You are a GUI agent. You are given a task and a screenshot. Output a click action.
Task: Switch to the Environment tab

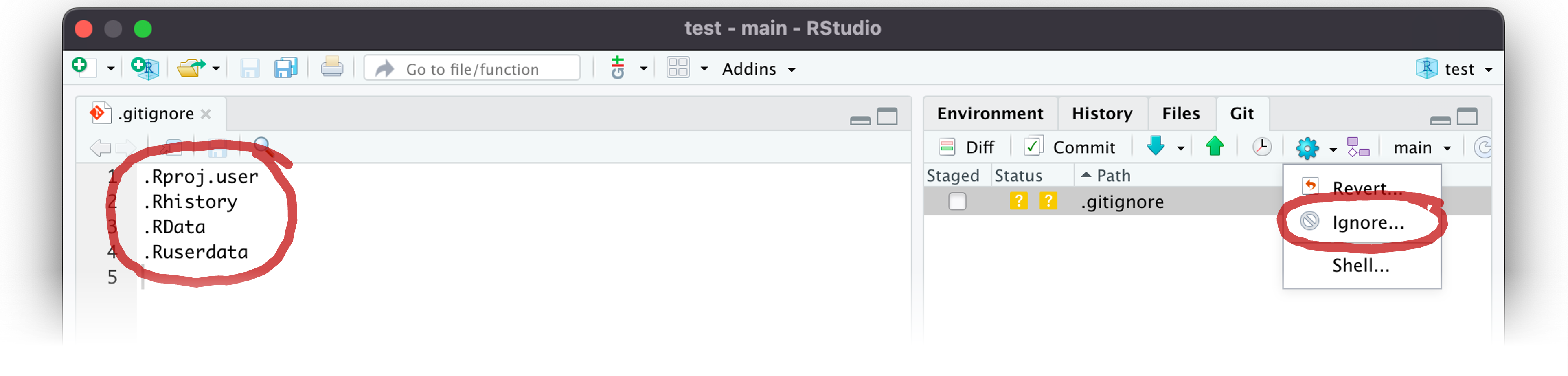[990, 114]
